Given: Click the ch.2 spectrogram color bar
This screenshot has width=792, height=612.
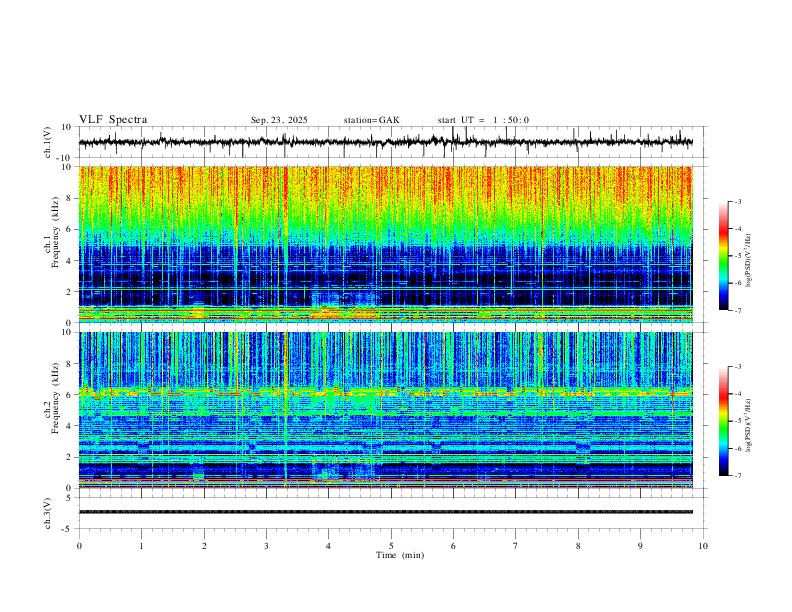Looking at the screenshot, I should (x=723, y=421).
